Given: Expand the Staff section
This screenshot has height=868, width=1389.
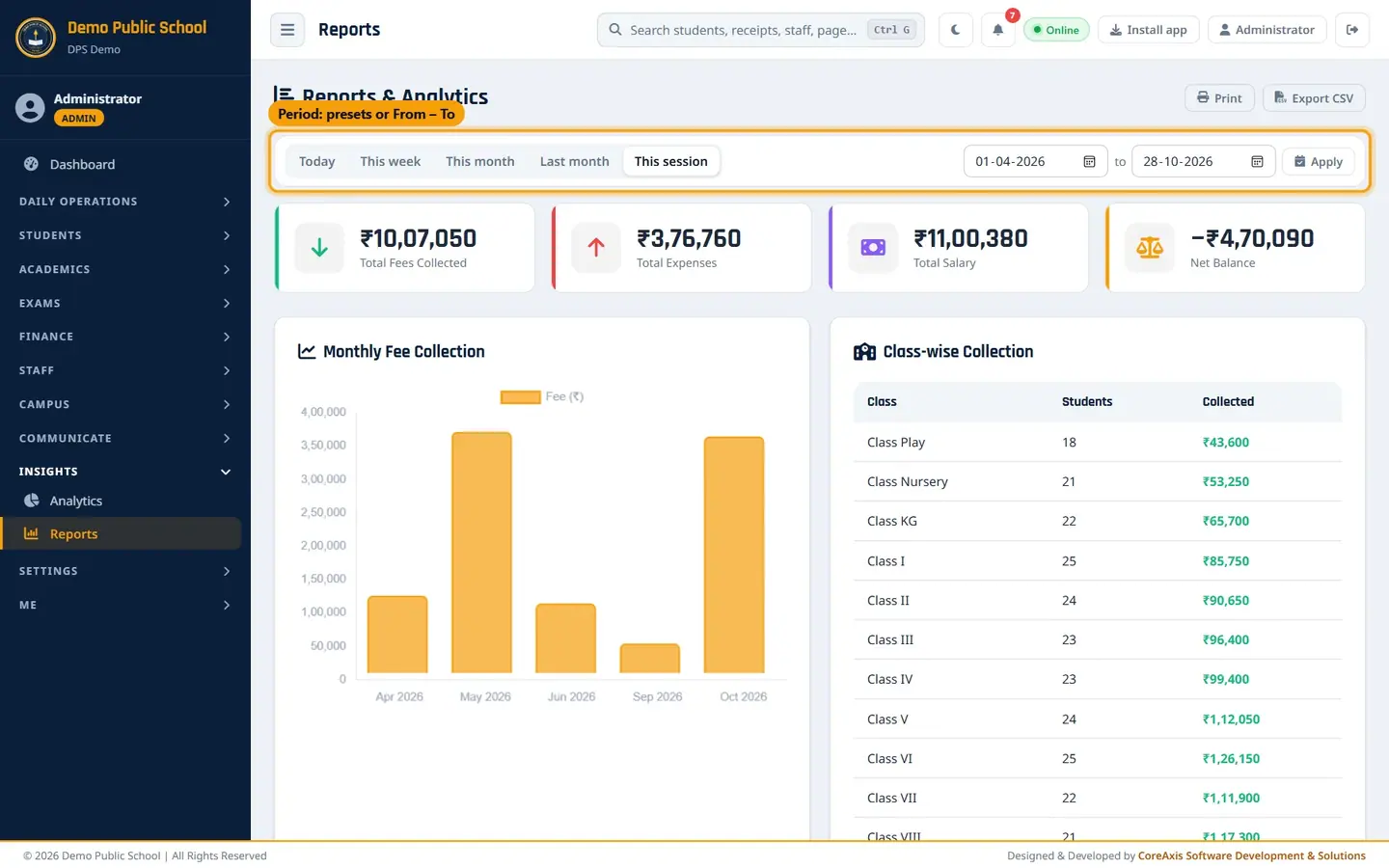Looking at the screenshot, I should coord(125,370).
